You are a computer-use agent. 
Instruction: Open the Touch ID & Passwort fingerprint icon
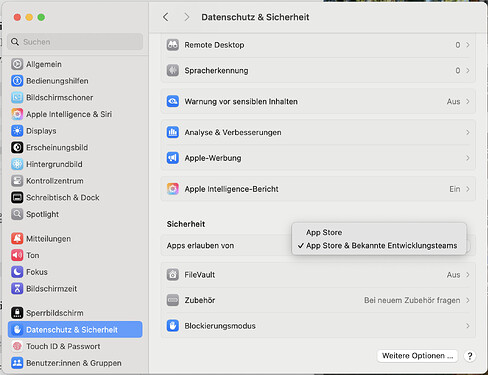[x=17, y=346]
